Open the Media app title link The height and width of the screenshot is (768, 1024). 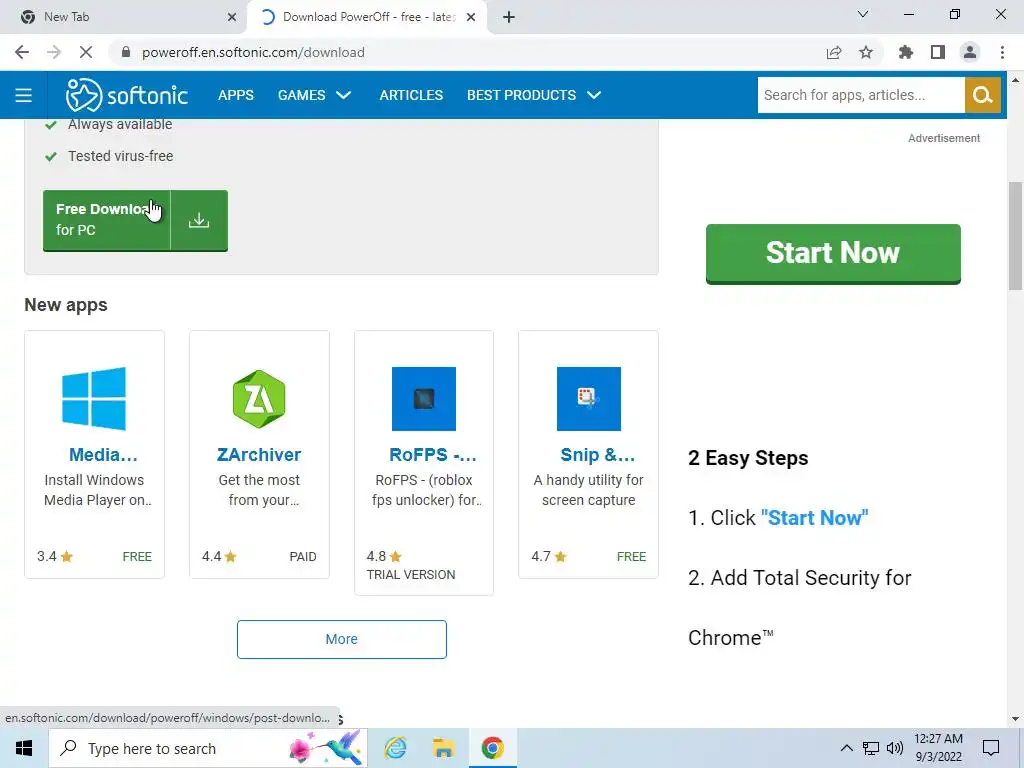[103, 455]
